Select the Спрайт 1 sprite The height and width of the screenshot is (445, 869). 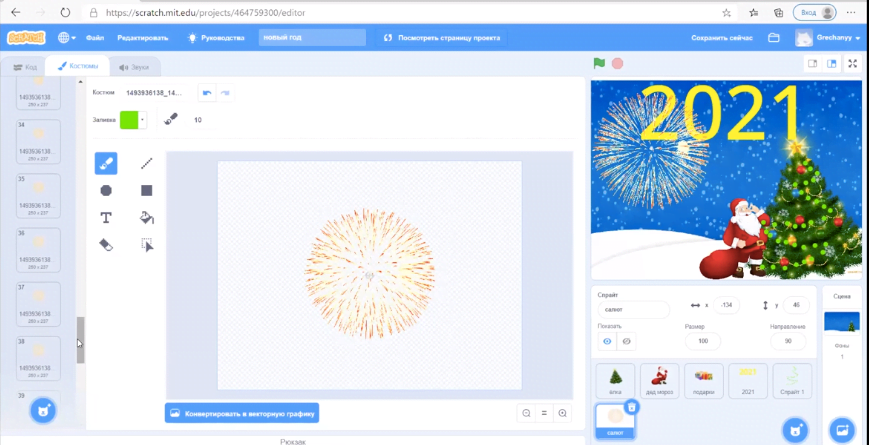[x=793, y=381]
